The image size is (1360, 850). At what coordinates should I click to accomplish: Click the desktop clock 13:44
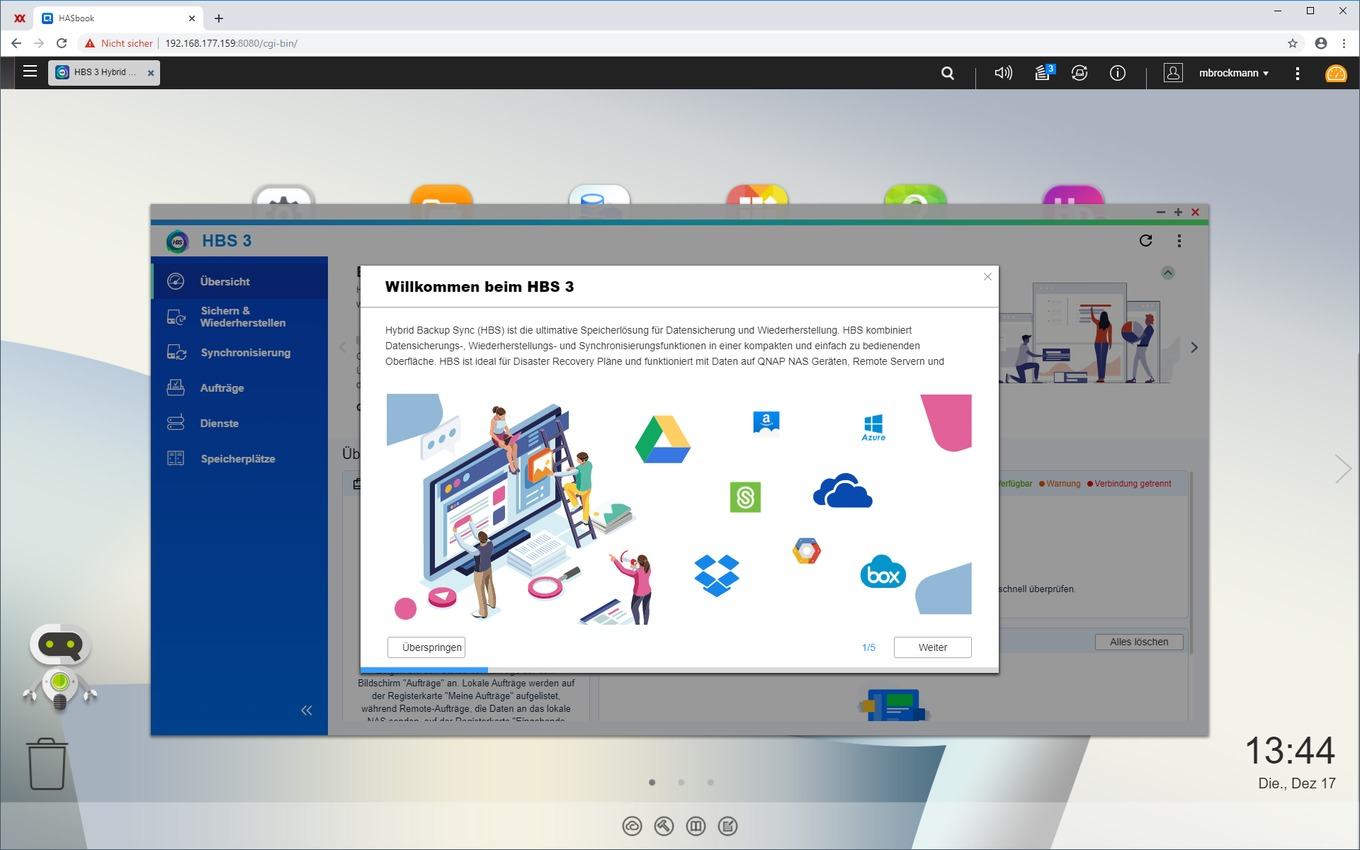1290,750
